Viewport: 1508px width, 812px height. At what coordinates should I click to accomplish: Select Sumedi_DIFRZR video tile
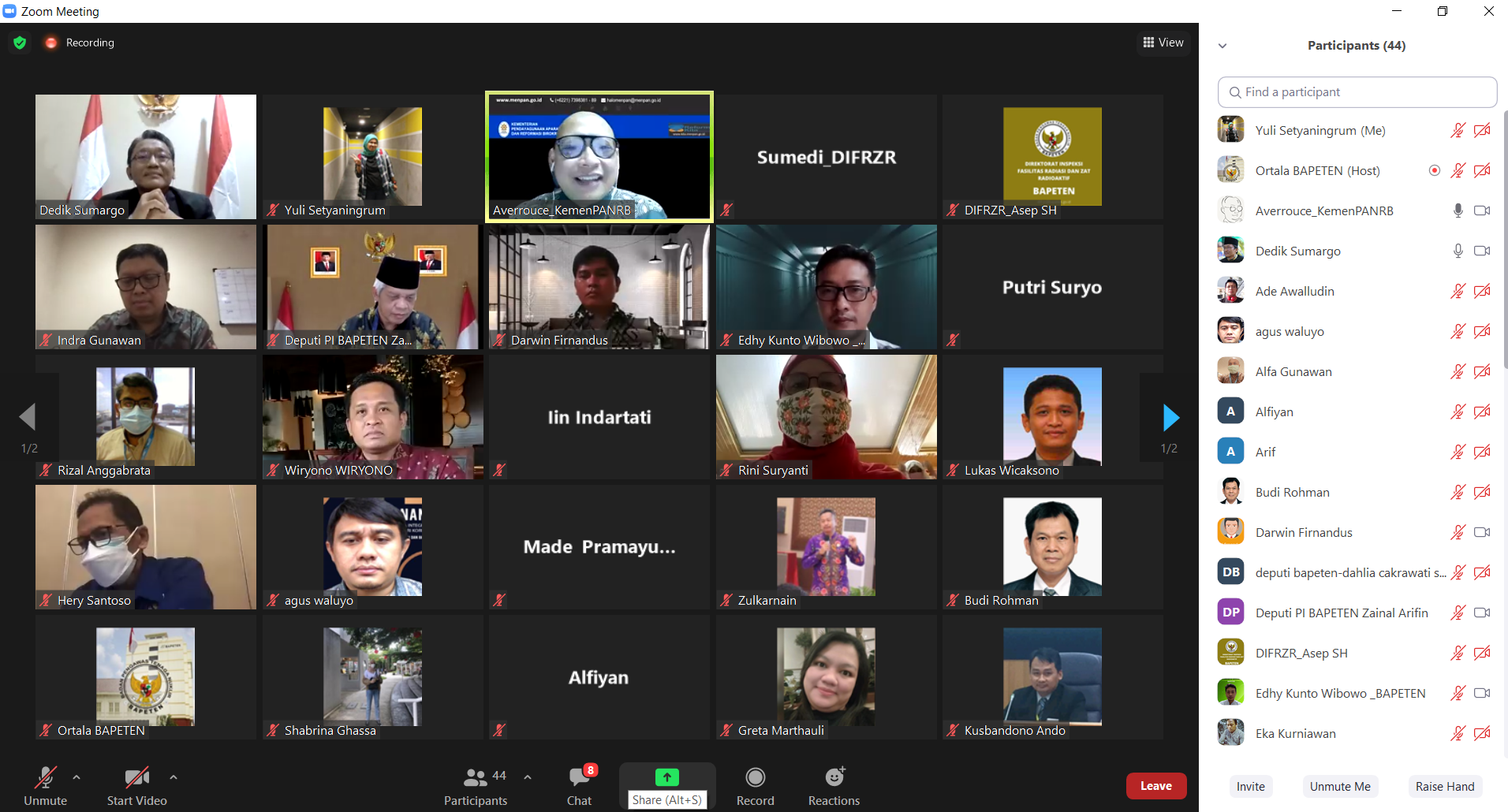[x=827, y=157]
